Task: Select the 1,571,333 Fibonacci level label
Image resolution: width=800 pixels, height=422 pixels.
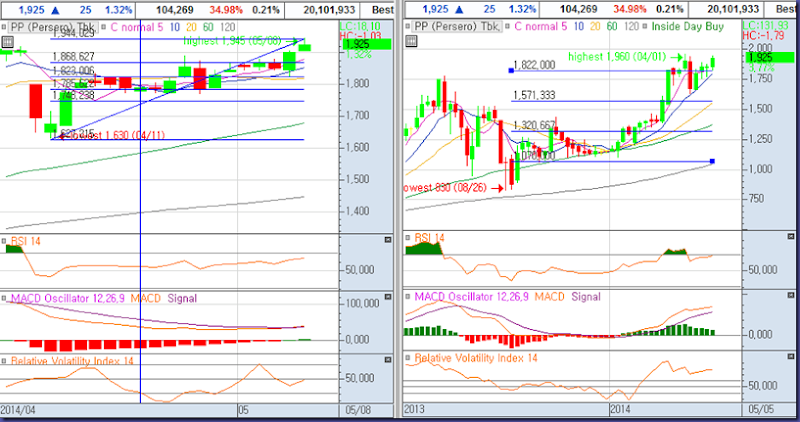Action: click(x=534, y=95)
